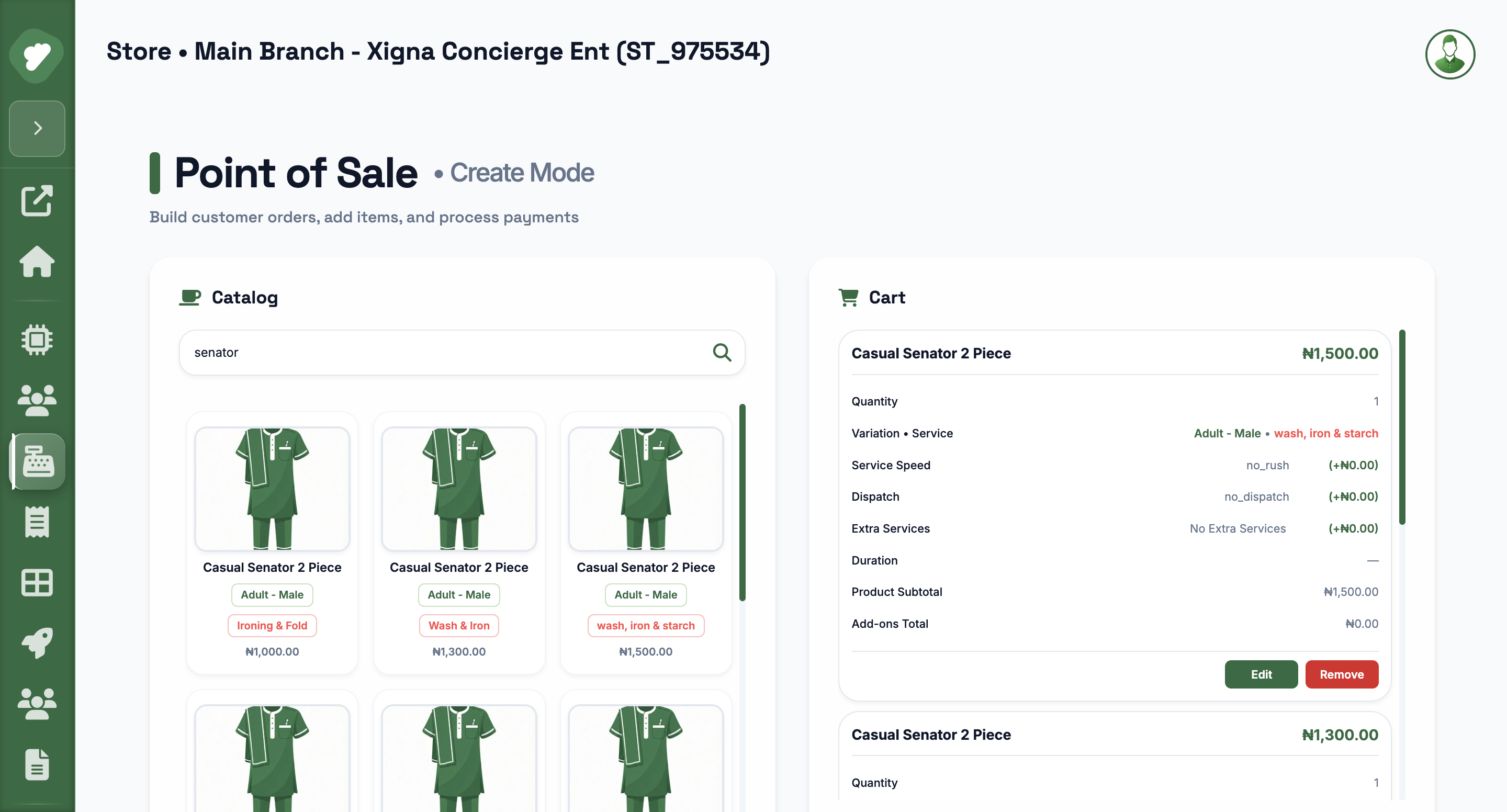The image size is (1507, 812).
Task: Click the senator search input field
Action: point(410,352)
